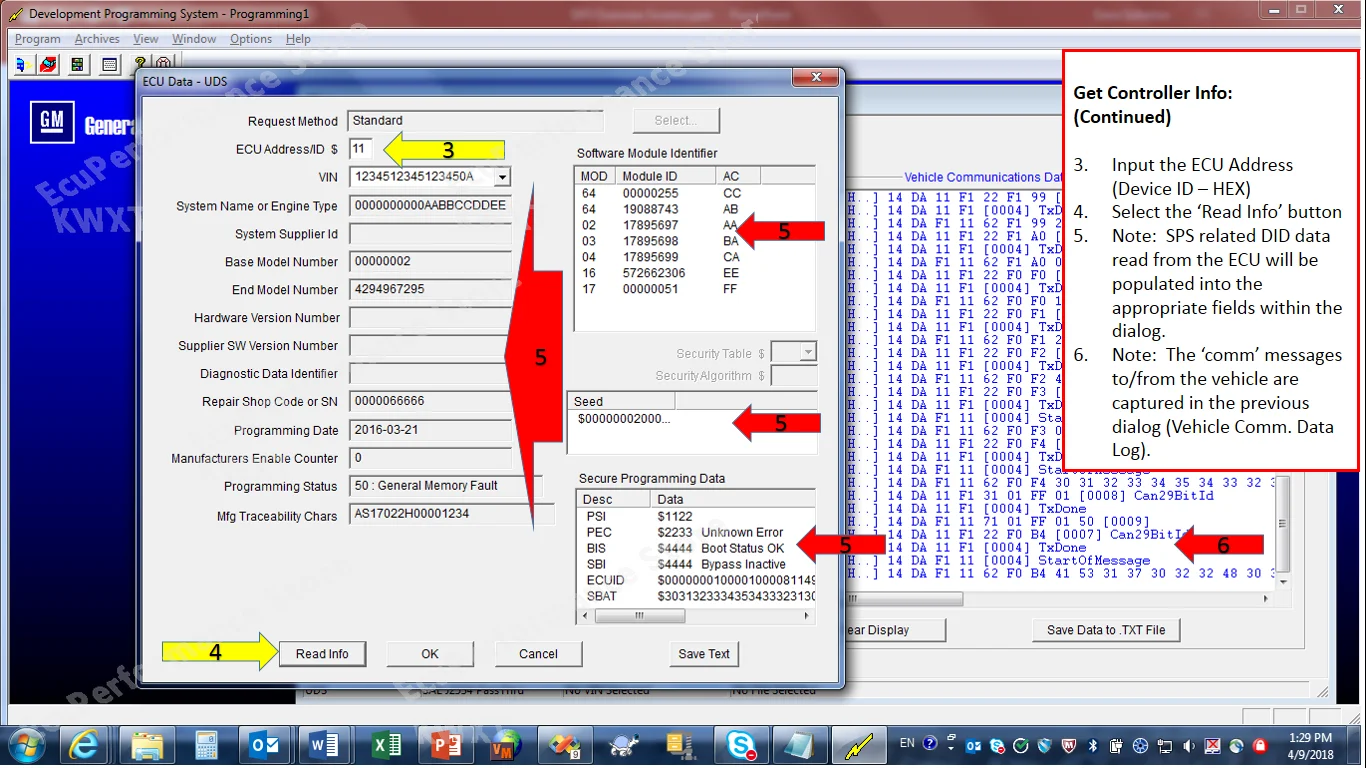Viewport: 1366px width, 768px height.
Task: Open Microsoft Excel from the taskbar
Action: (x=385, y=746)
